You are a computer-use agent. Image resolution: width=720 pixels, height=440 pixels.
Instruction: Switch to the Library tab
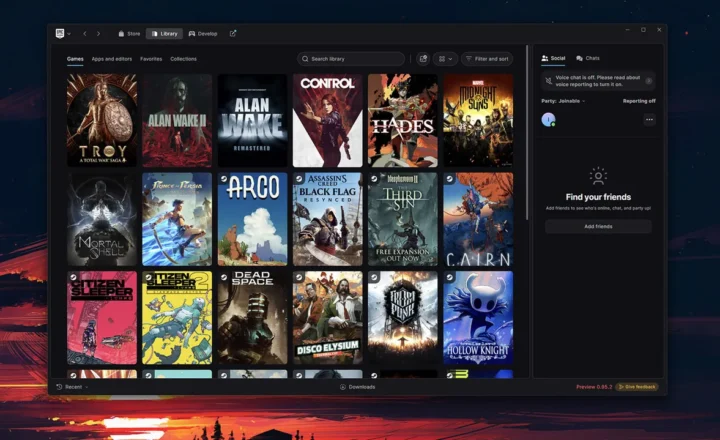click(x=164, y=34)
